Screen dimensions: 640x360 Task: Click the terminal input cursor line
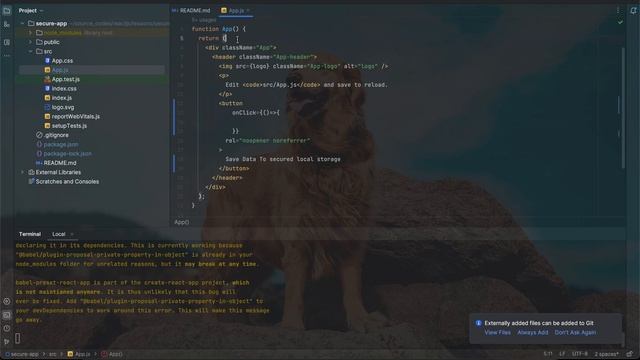pos(18,338)
